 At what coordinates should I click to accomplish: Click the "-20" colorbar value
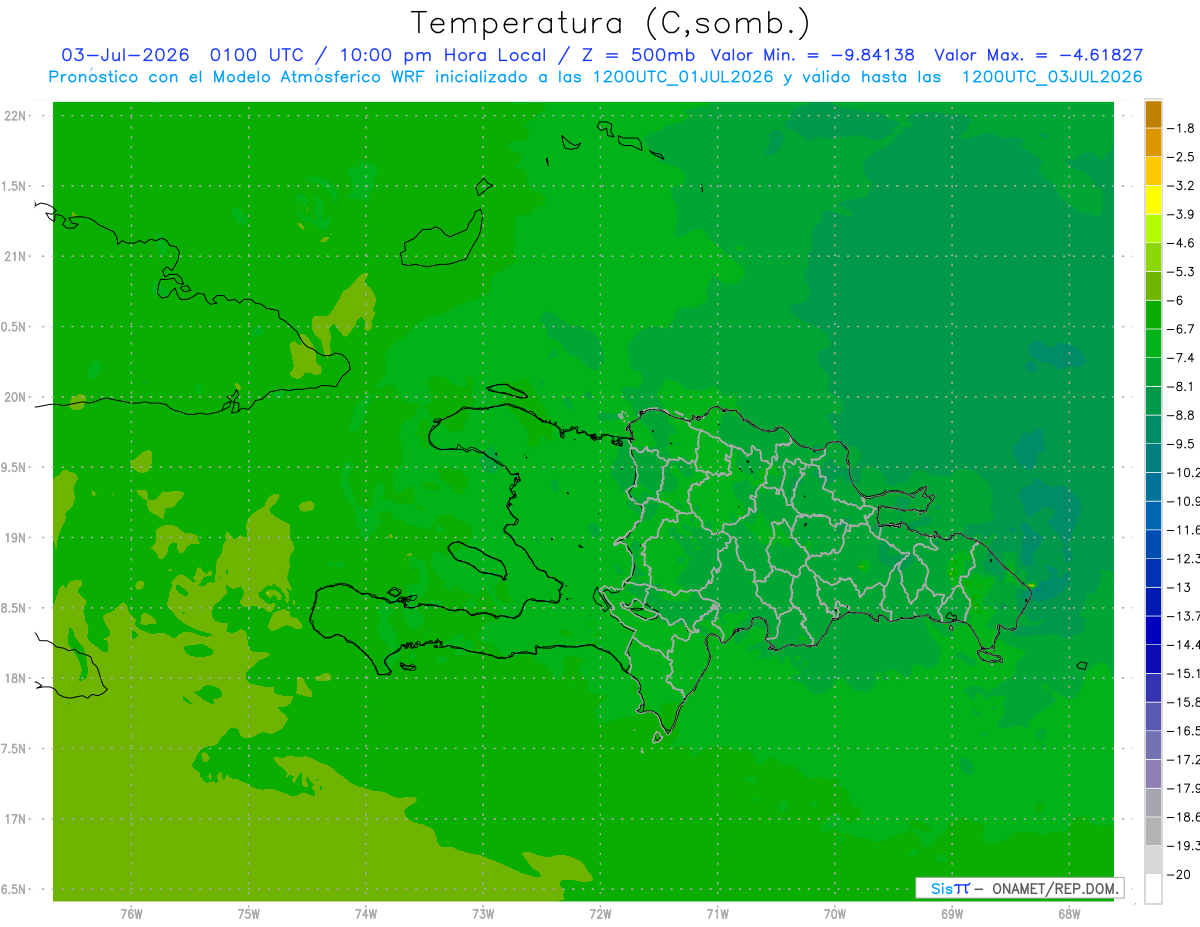point(1178,875)
